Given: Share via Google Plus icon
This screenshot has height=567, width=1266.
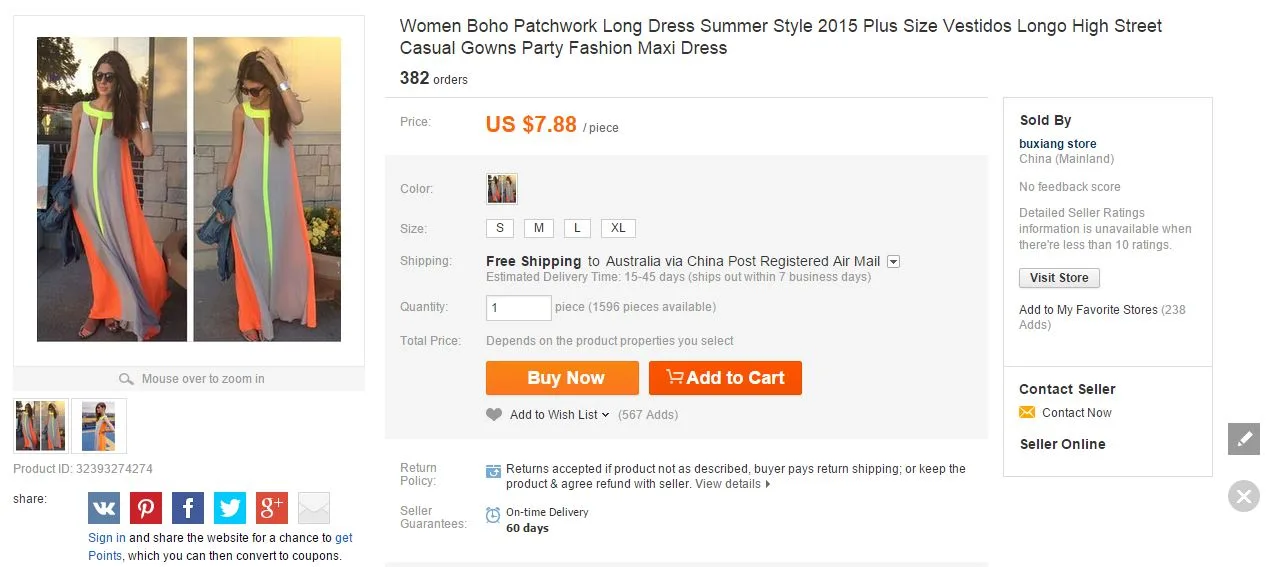Looking at the screenshot, I should click(x=272, y=508).
